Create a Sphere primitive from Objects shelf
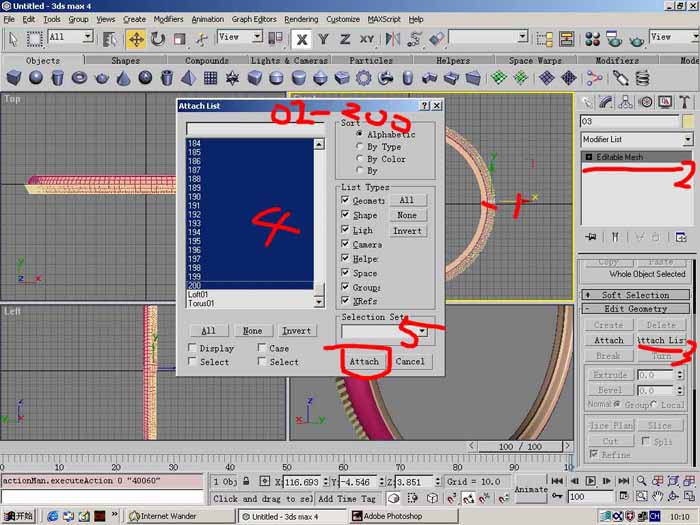 (x=36, y=78)
